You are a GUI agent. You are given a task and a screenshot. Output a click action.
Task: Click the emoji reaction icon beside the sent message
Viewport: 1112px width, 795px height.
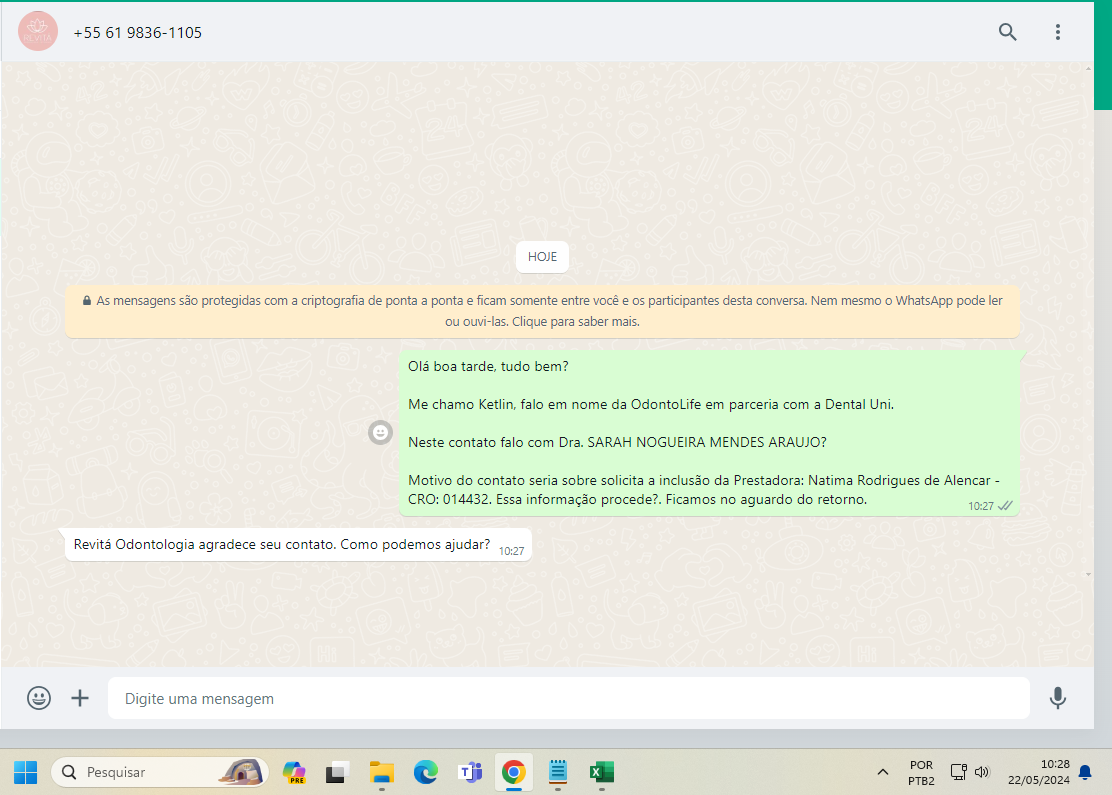(380, 432)
